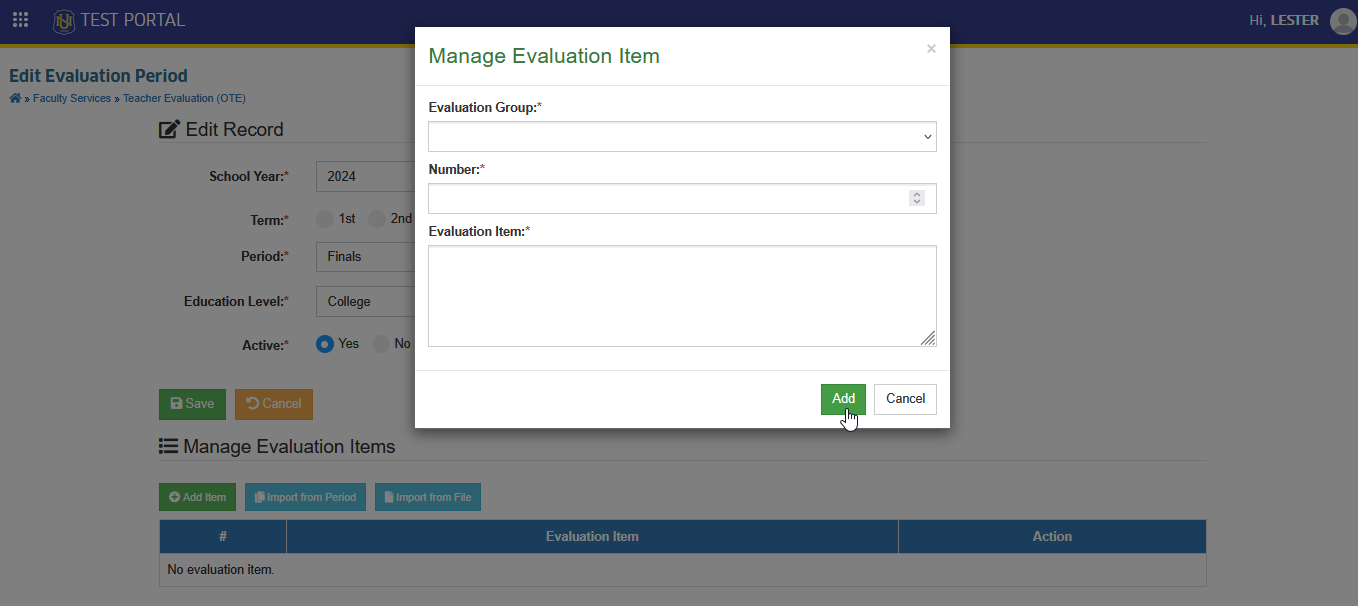Image resolution: width=1358 pixels, height=606 pixels.
Task: Click the School Year 2024 field
Action: coord(366,176)
